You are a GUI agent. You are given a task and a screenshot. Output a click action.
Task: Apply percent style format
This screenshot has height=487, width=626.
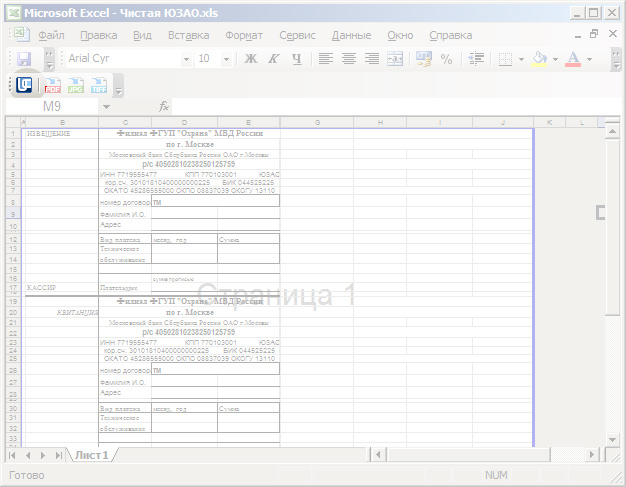tap(446, 59)
